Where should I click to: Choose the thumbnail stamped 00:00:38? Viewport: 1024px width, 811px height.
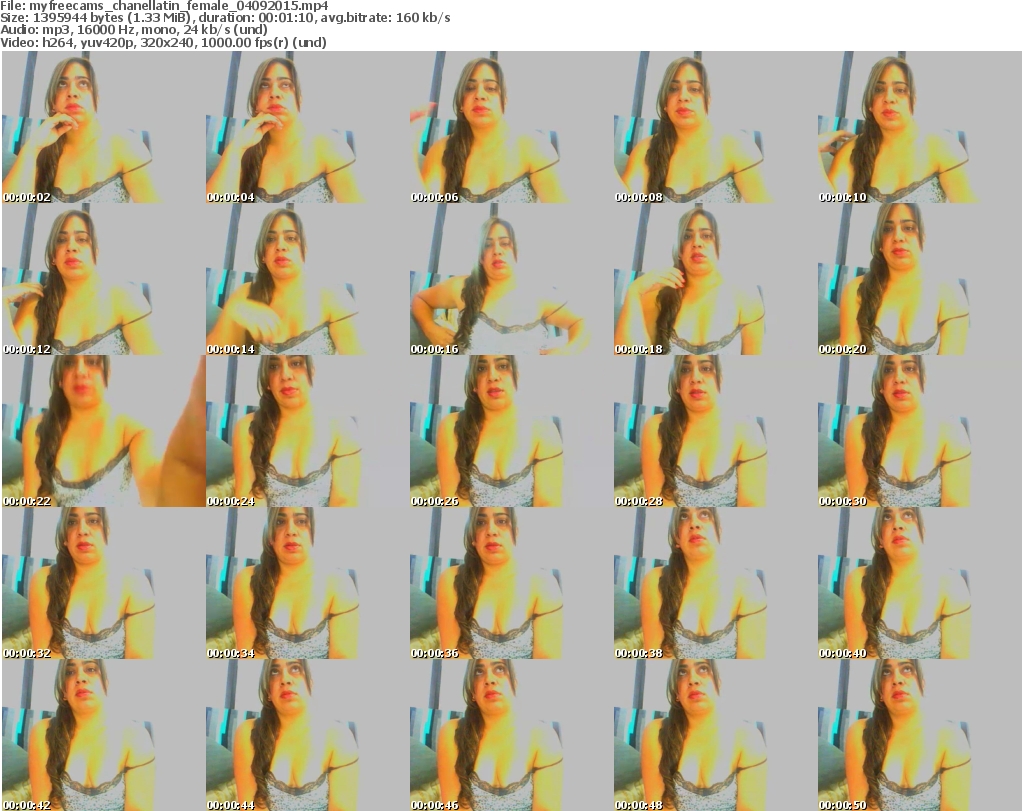pos(715,583)
